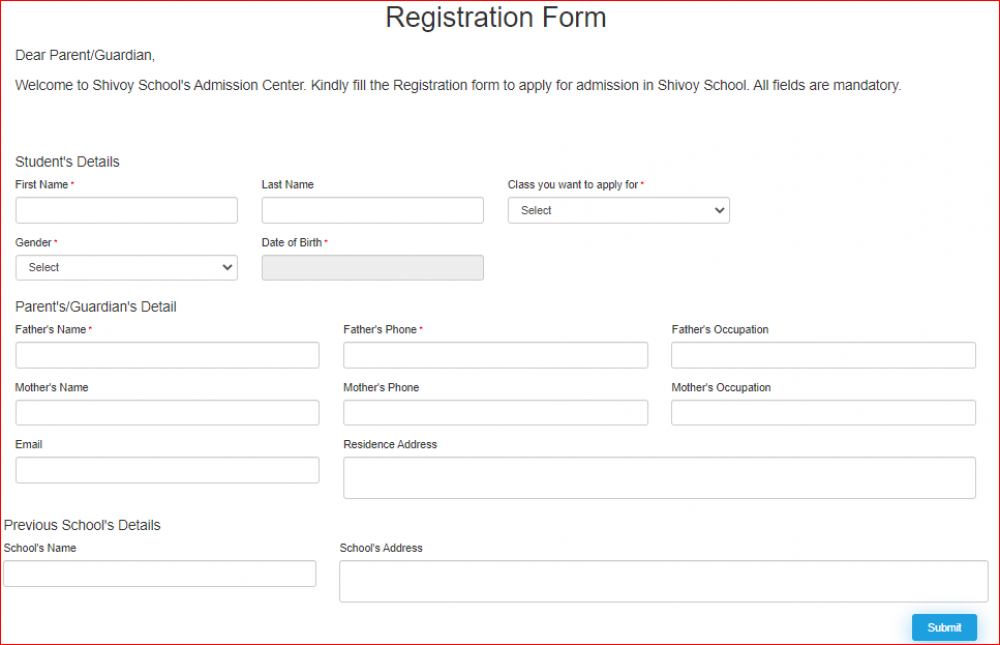Focus the Father's Phone field
Screen dimensions: 1000x645
pos(495,355)
